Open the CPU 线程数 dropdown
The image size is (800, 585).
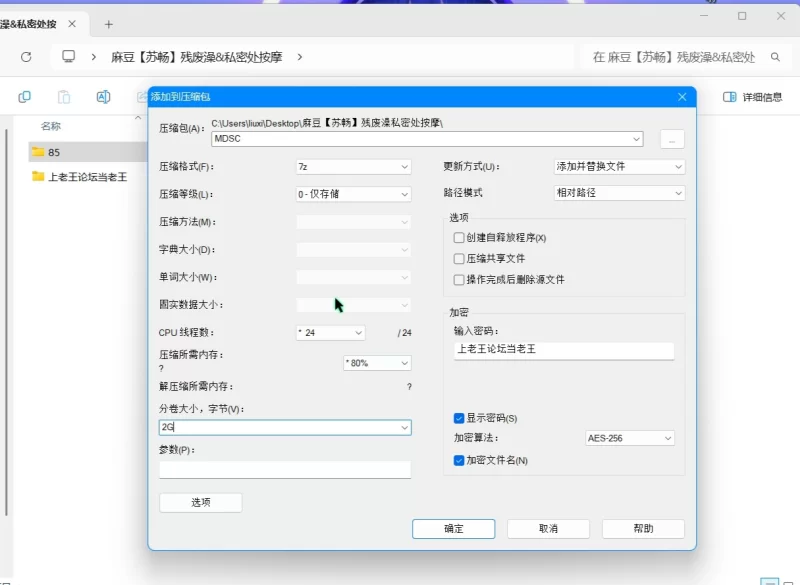click(330, 333)
